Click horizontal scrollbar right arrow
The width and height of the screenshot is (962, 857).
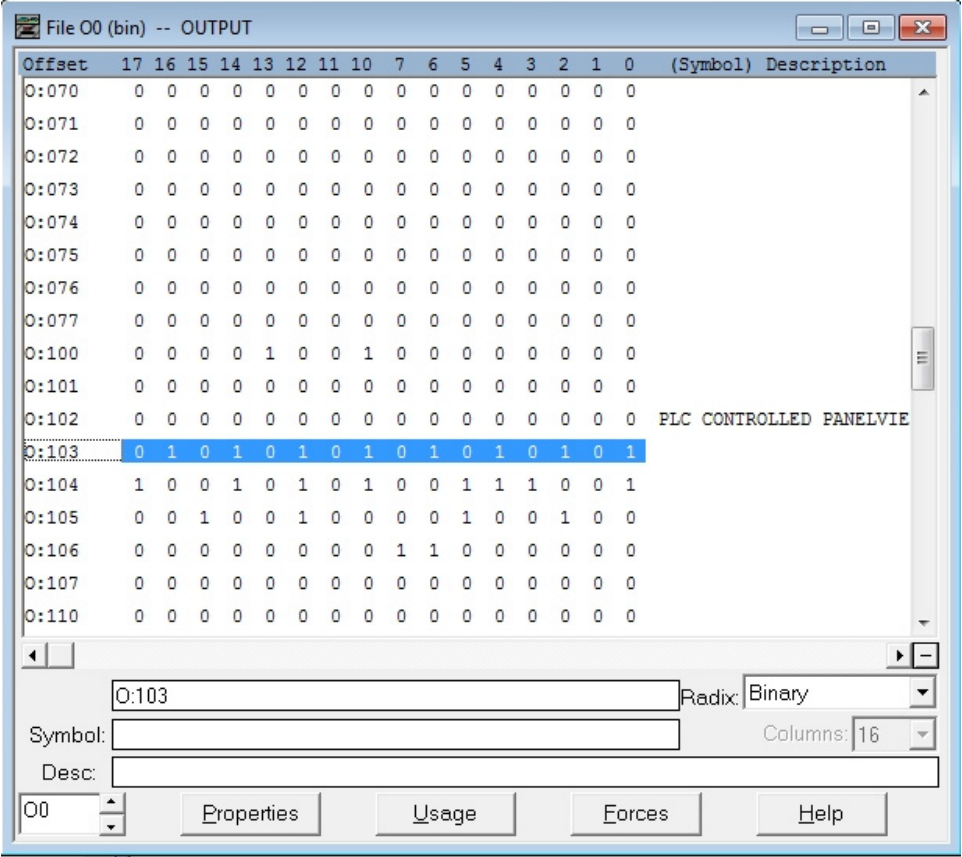click(x=899, y=655)
